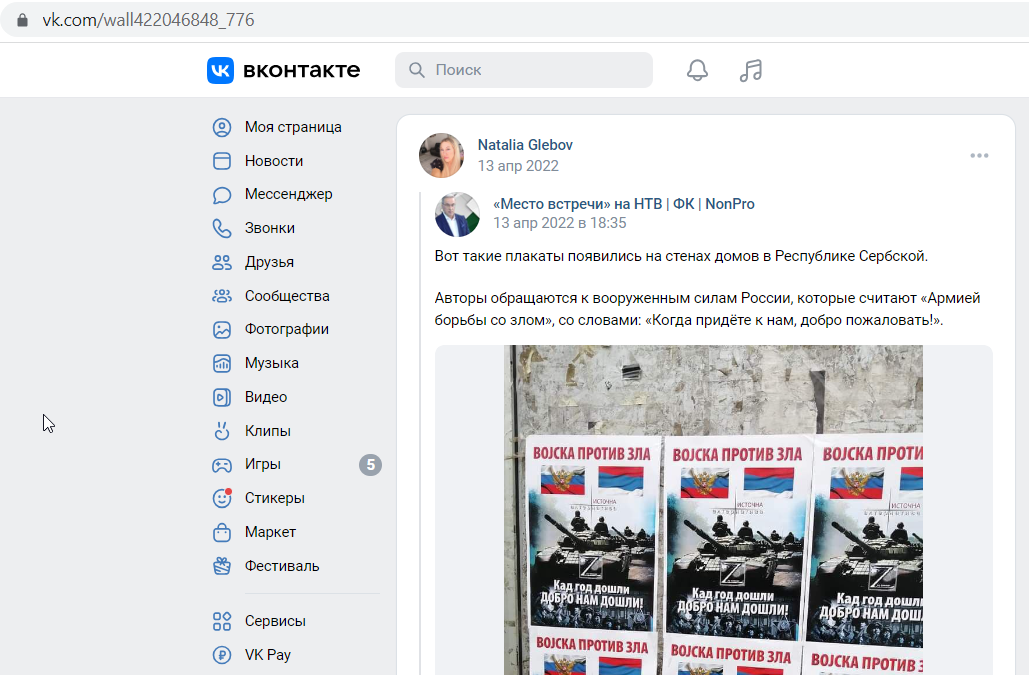Go to Сообщества section
This screenshot has width=1029, height=675.
click(287, 296)
